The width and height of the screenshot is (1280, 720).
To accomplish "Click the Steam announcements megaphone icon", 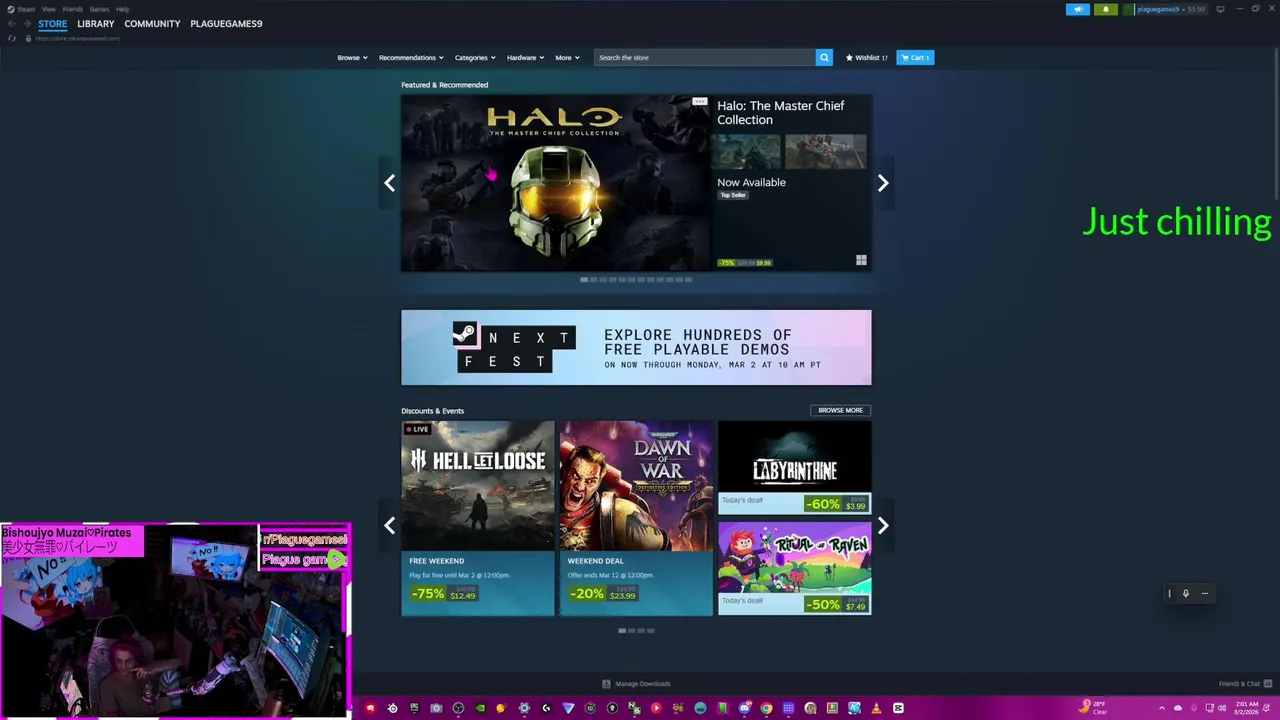I will (x=1078, y=9).
